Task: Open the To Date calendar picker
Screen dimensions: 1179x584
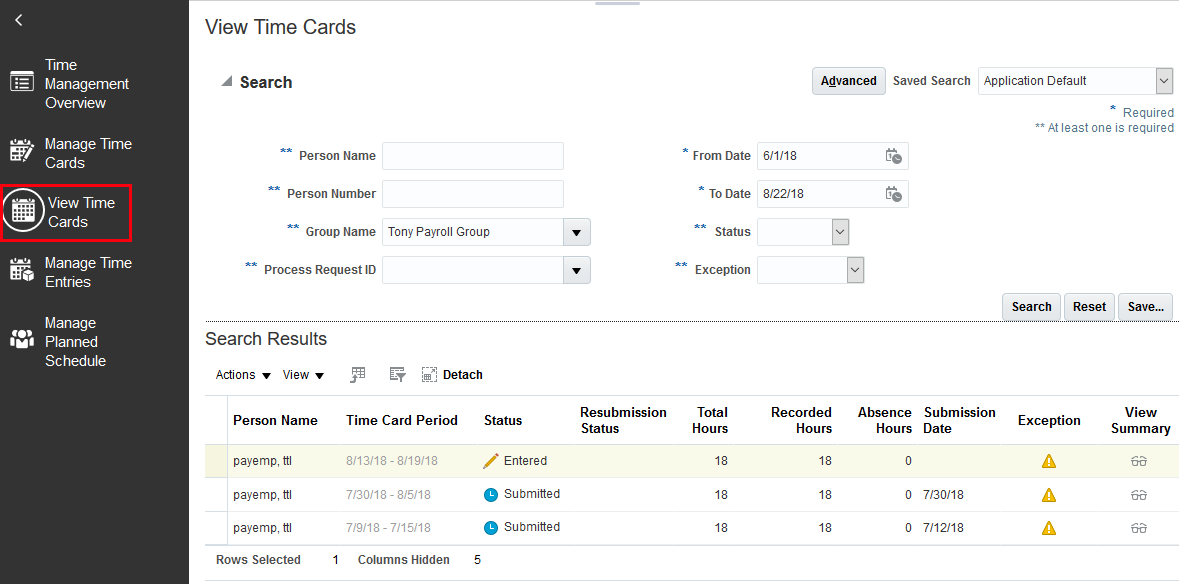Action: (893, 193)
